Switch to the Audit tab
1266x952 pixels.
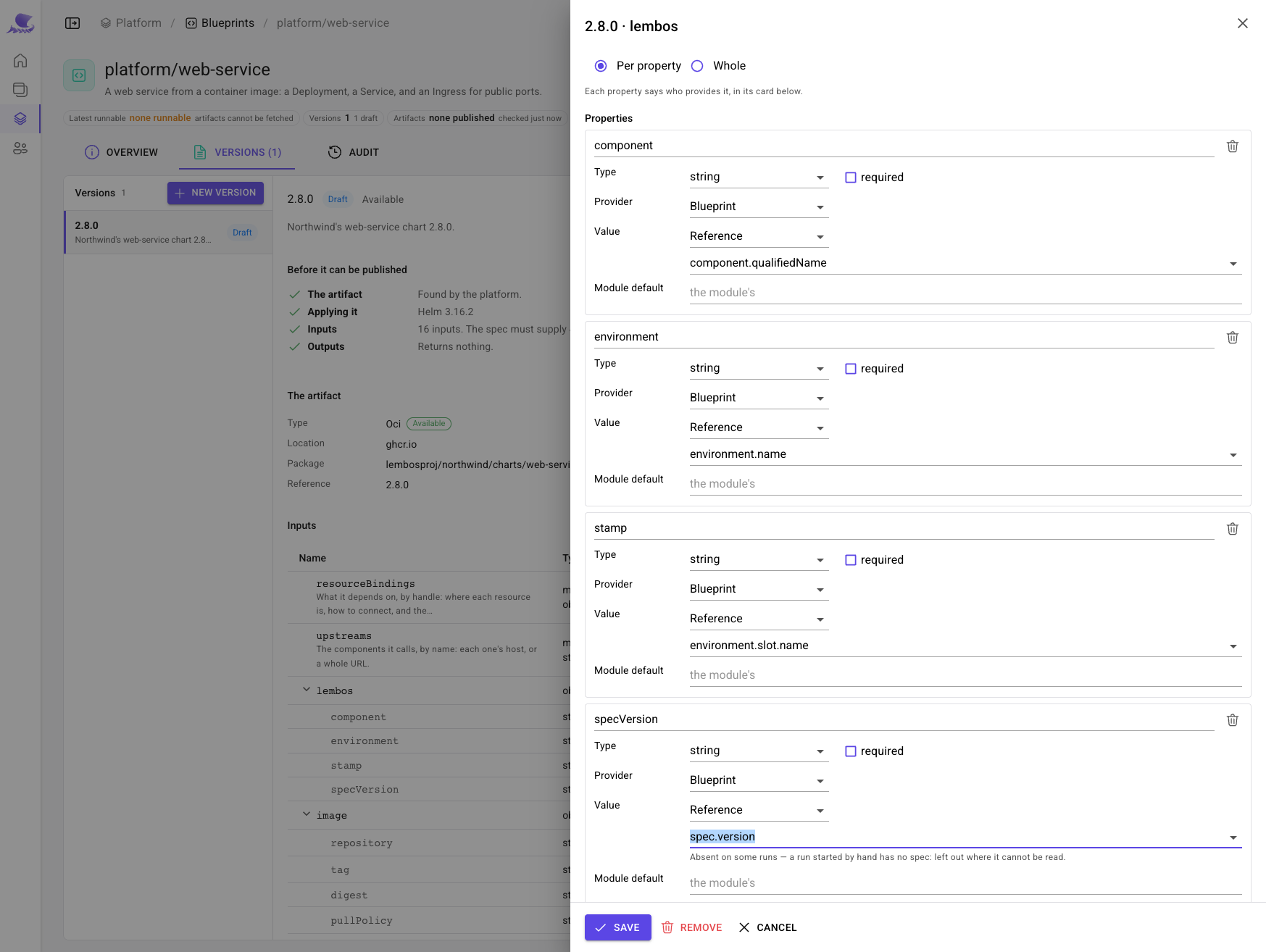point(353,152)
